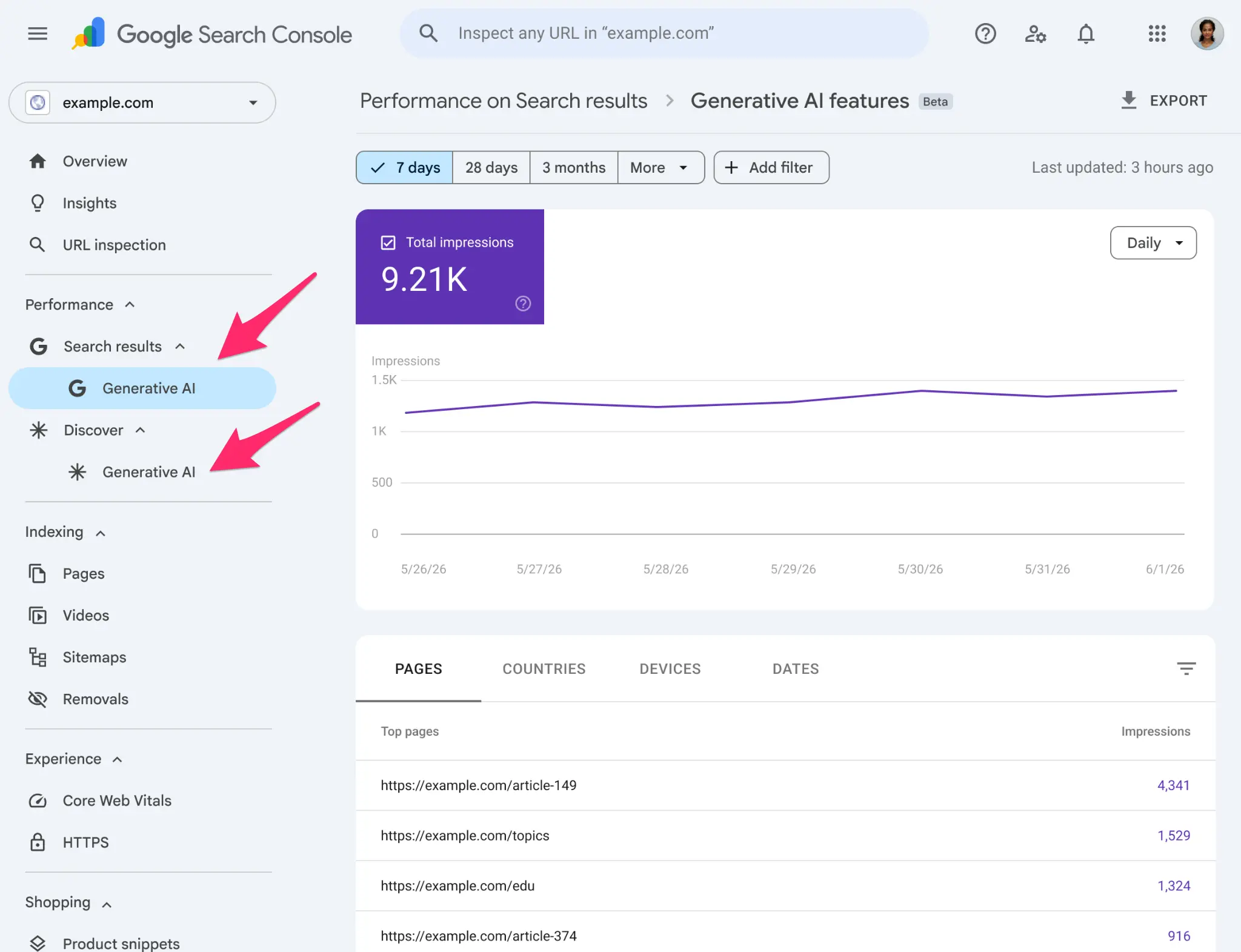The height and width of the screenshot is (952, 1241).
Task: Open the Daily granularity dropdown
Action: tap(1153, 243)
